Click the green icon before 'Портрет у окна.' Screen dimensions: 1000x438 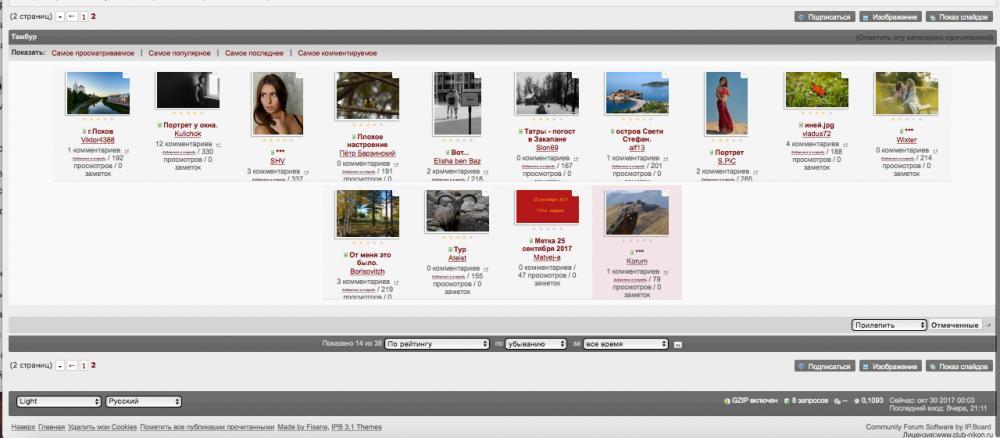(x=159, y=126)
